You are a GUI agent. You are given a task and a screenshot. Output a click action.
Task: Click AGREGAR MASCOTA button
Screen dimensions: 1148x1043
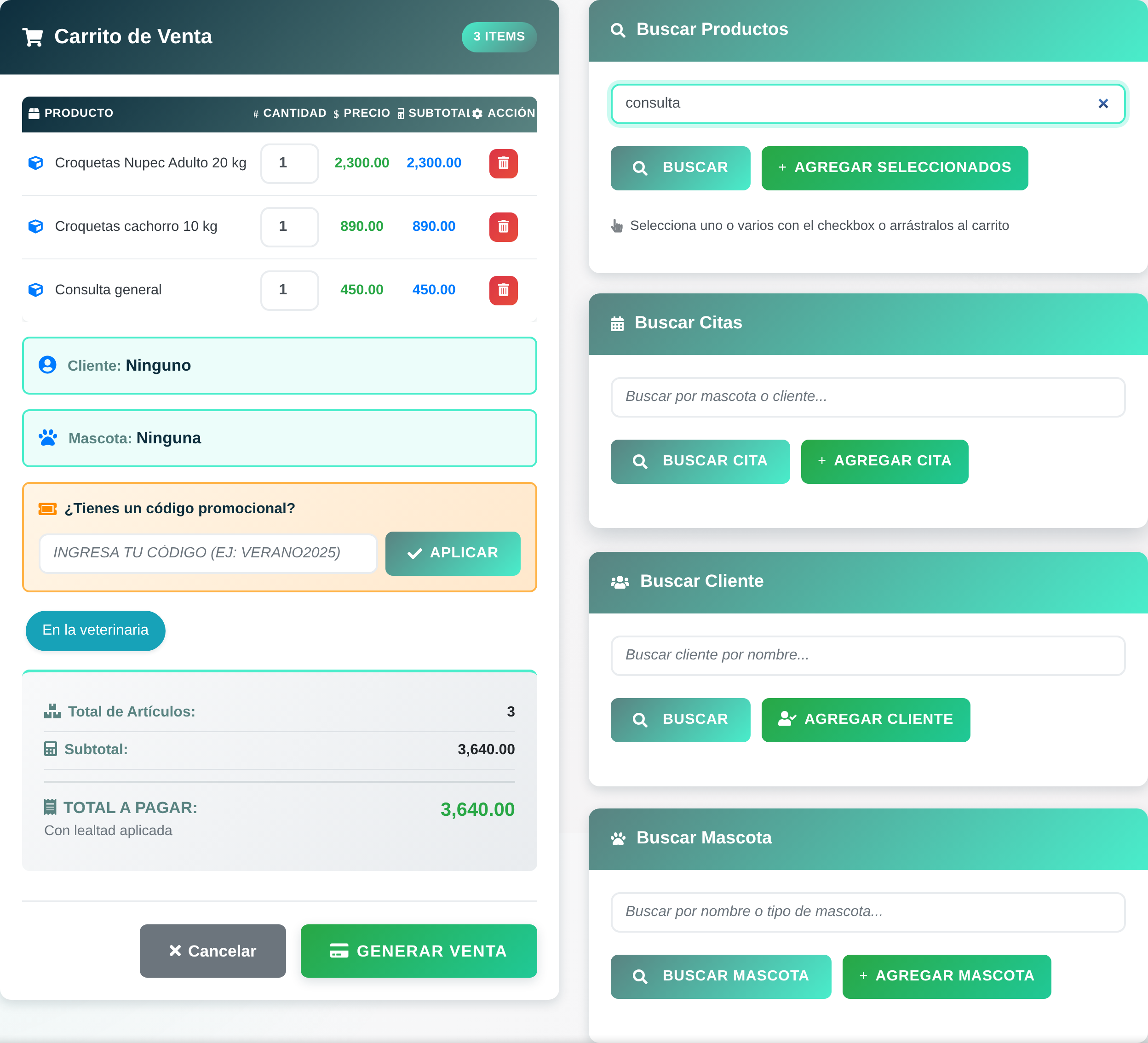click(x=947, y=976)
